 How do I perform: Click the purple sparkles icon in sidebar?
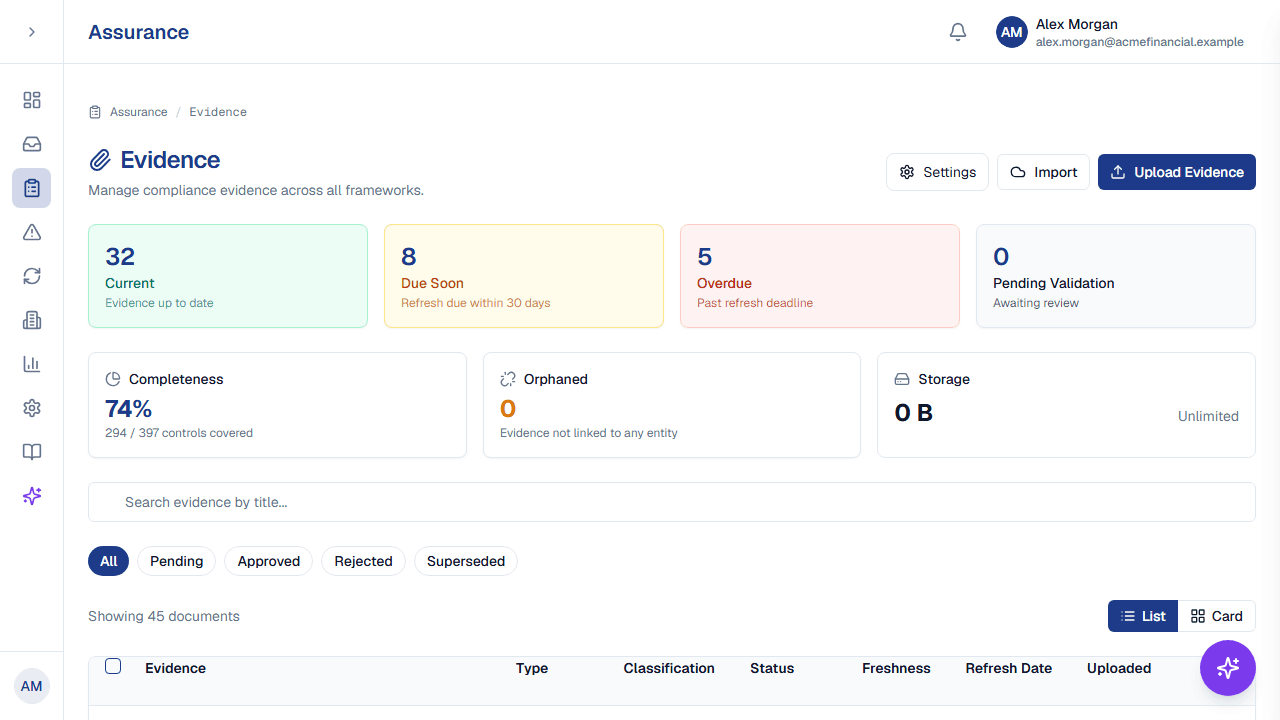32,496
